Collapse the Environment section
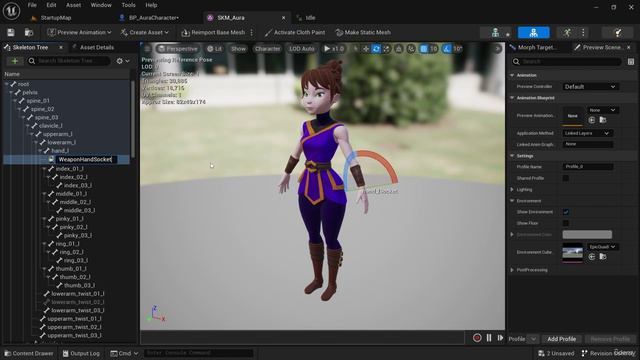This screenshot has width=640, height=360. pyautogui.click(x=512, y=201)
